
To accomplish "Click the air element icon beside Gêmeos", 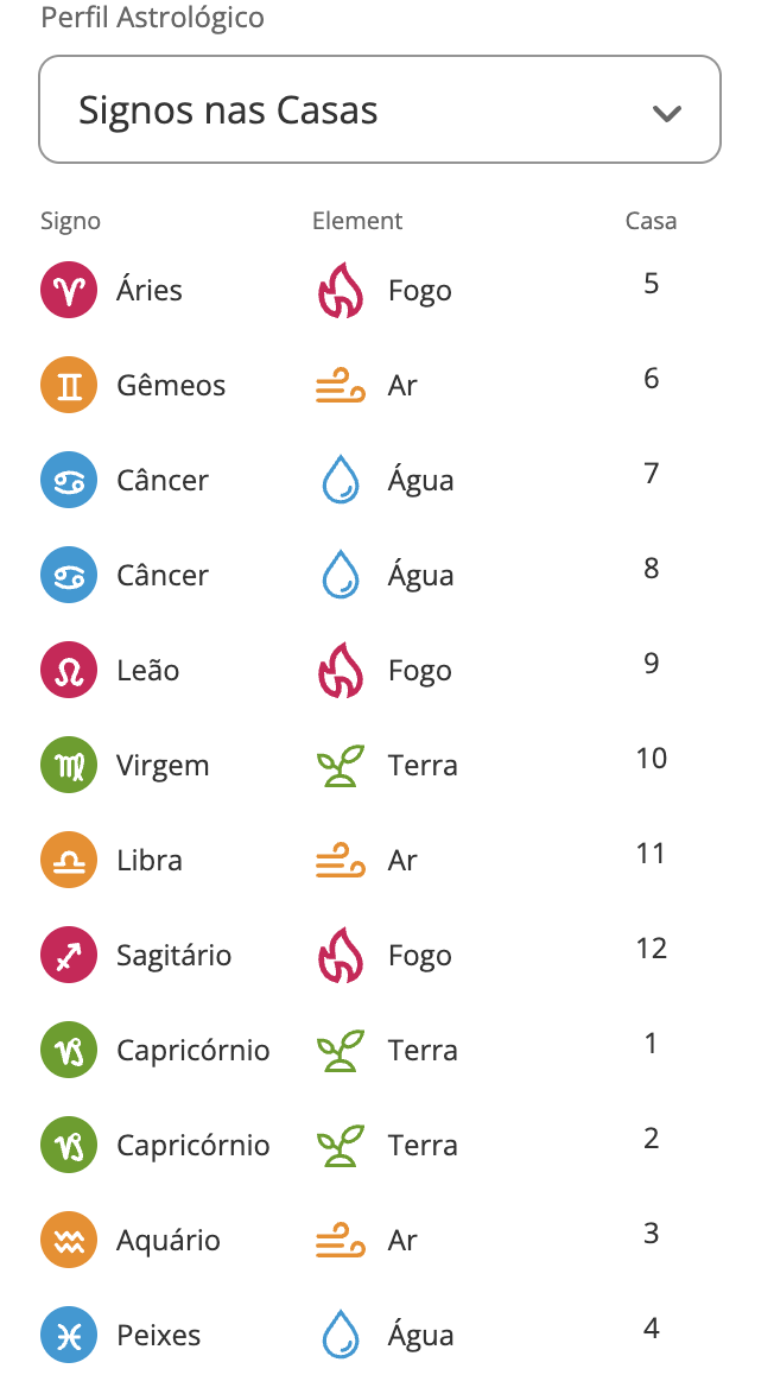I will pyautogui.click(x=340, y=386).
